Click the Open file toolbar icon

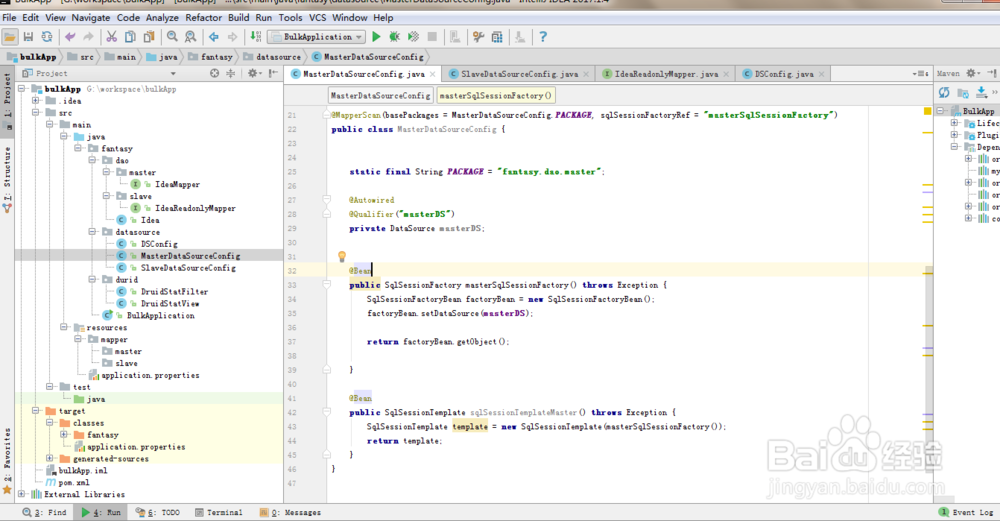coord(10,37)
